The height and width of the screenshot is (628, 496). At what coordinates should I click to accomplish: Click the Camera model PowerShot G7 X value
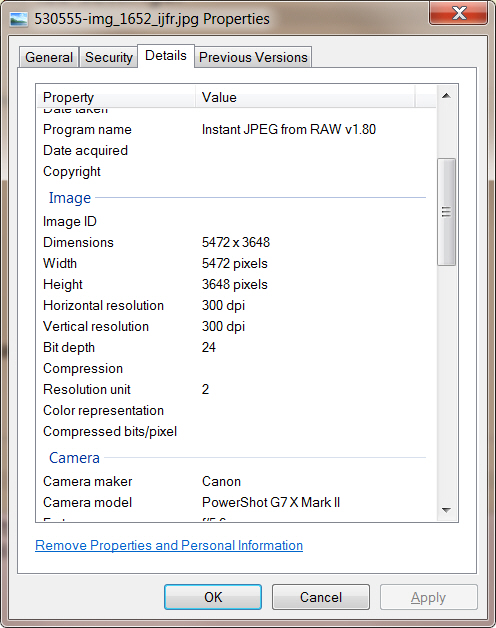coord(271,502)
